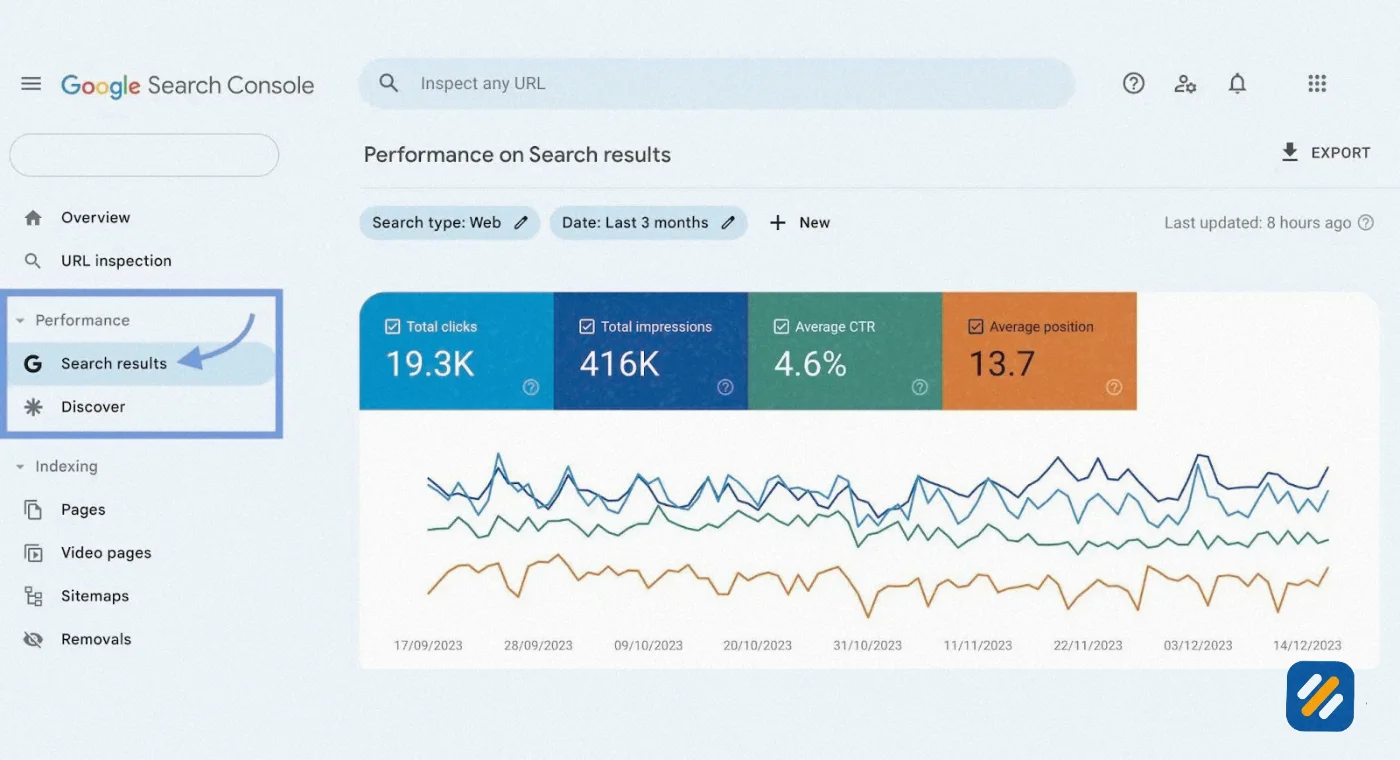The height and width of the screenshot is (760, 1400).
Task: Click the Discover asterisk icon
Action: pos(33,407)
